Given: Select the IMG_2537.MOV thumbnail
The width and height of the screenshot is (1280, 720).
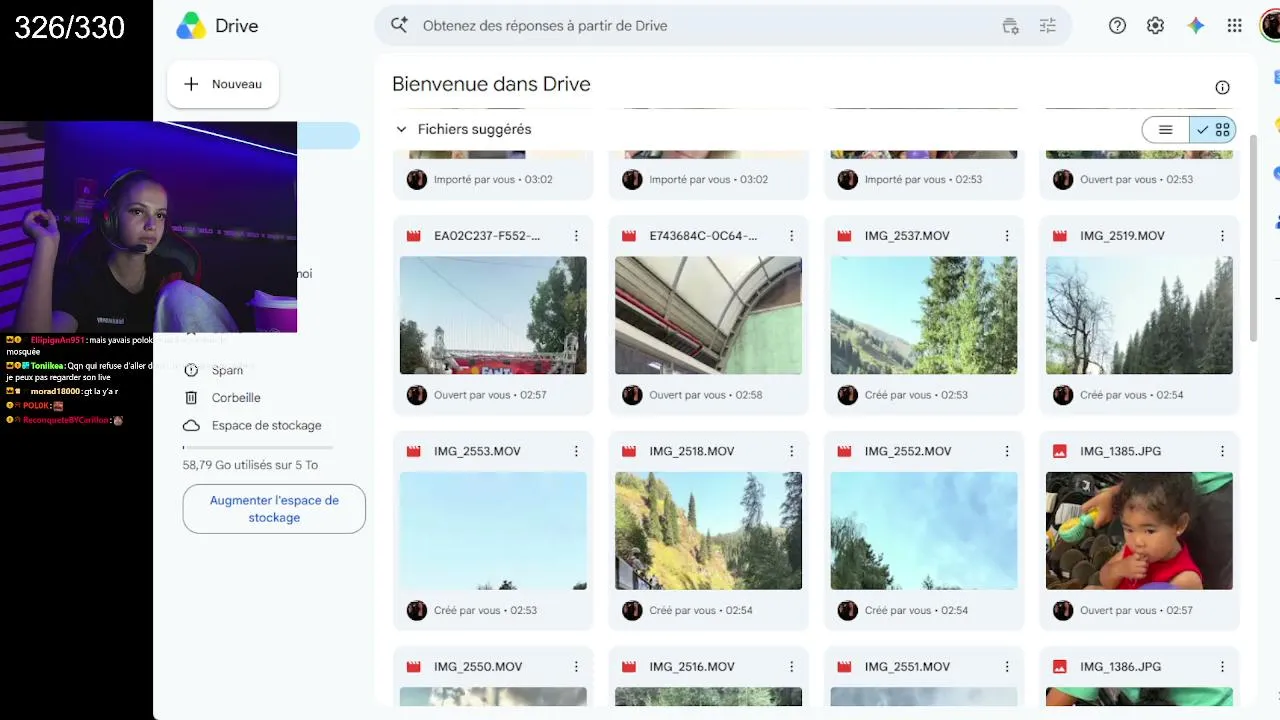Looking at the screenshot, I should click(924, 315).
